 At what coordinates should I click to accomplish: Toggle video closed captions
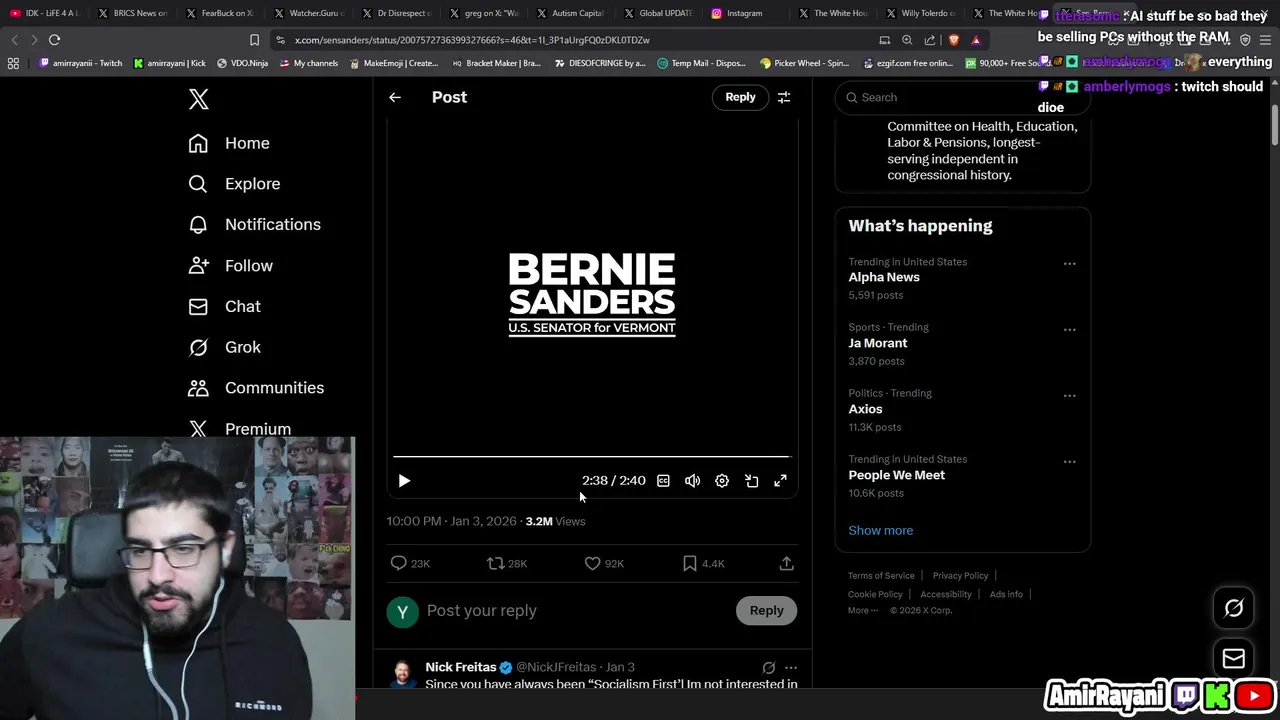[x=663, y=481]
